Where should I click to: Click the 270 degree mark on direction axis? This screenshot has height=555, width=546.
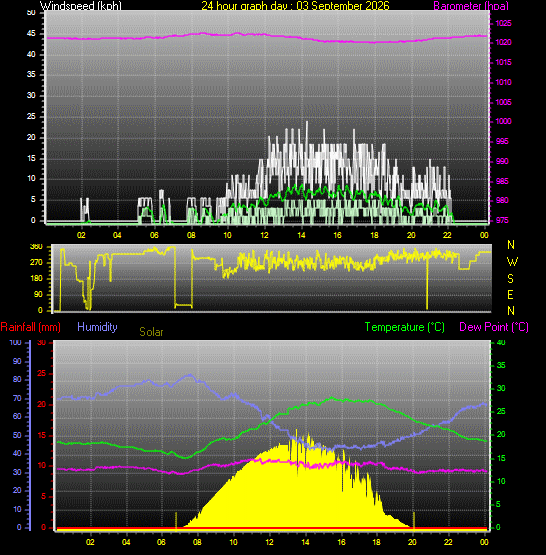click(36, 263)
